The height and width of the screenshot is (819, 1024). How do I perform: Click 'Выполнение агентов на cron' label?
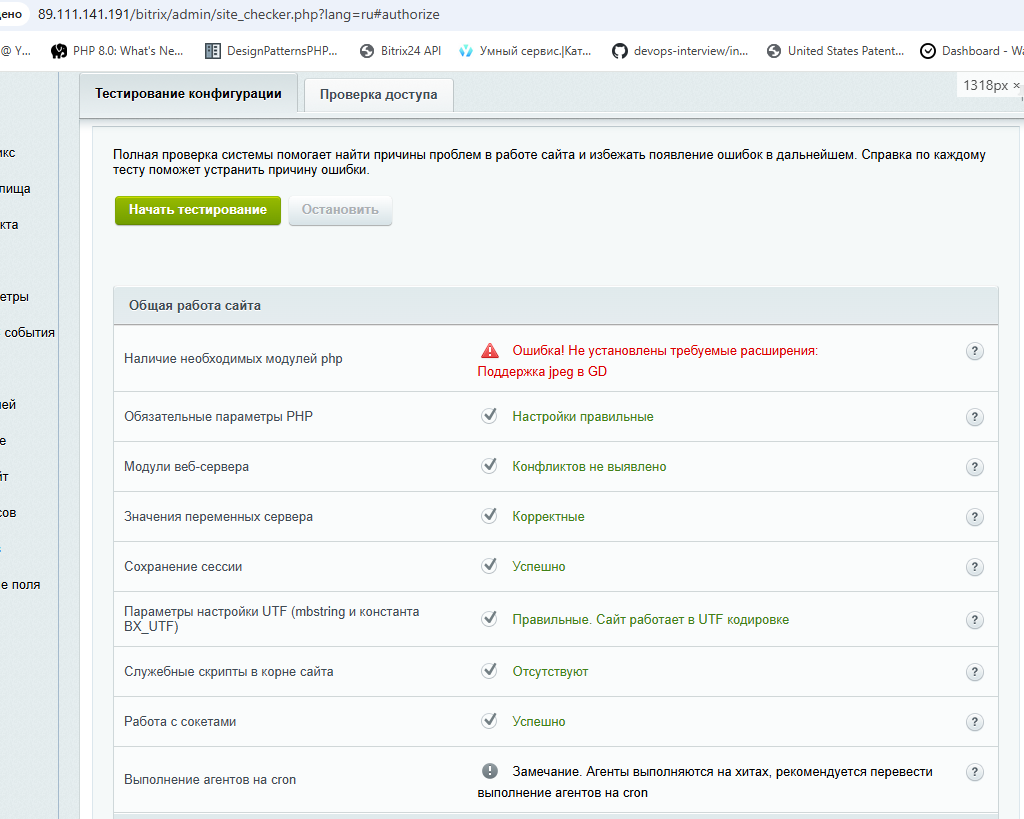(x=210, y=780)
